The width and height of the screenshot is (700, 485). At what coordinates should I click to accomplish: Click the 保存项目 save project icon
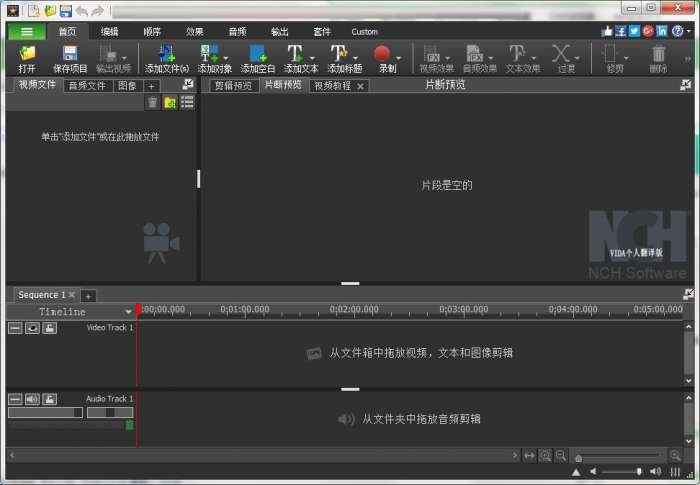(x=70, y=53)
